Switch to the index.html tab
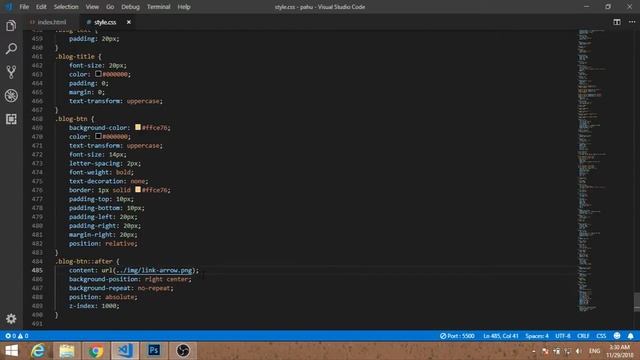640x360 pixels. (x=51, y=22)
